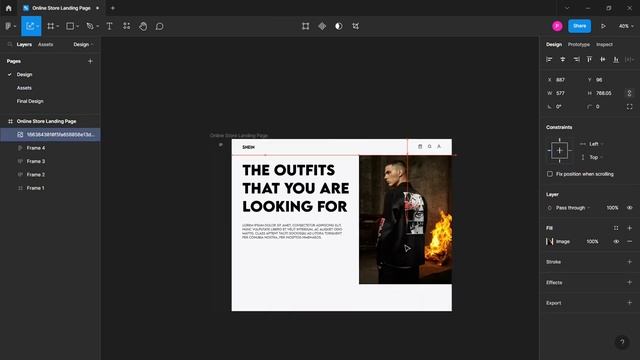This screenshot has height=360, width=640.
Task: Add a new fill with plus
Action: coord(629,228)
